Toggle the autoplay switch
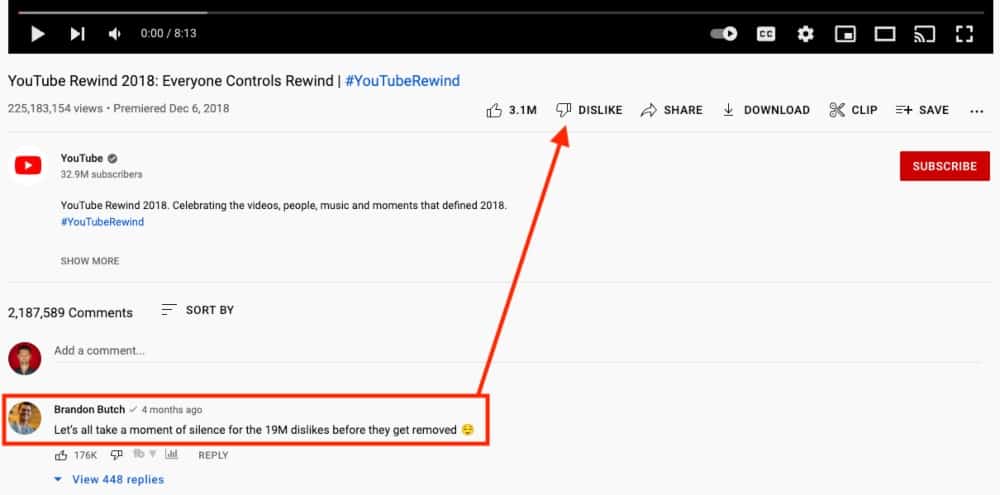The width and height of the screenshot is (1000, 495). [x=724, y=34]
